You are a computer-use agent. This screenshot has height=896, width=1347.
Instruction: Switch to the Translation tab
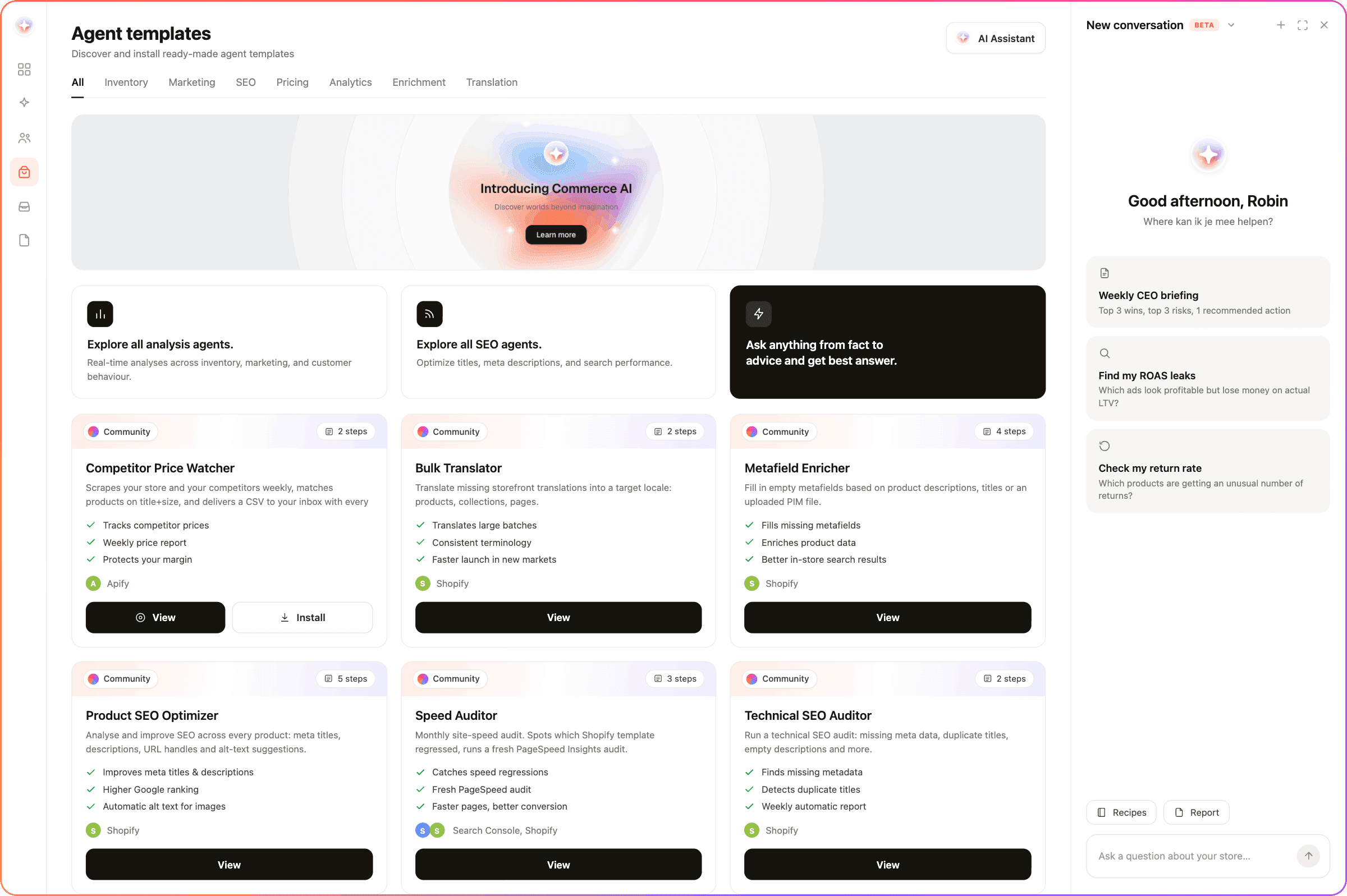coord(492,82)
